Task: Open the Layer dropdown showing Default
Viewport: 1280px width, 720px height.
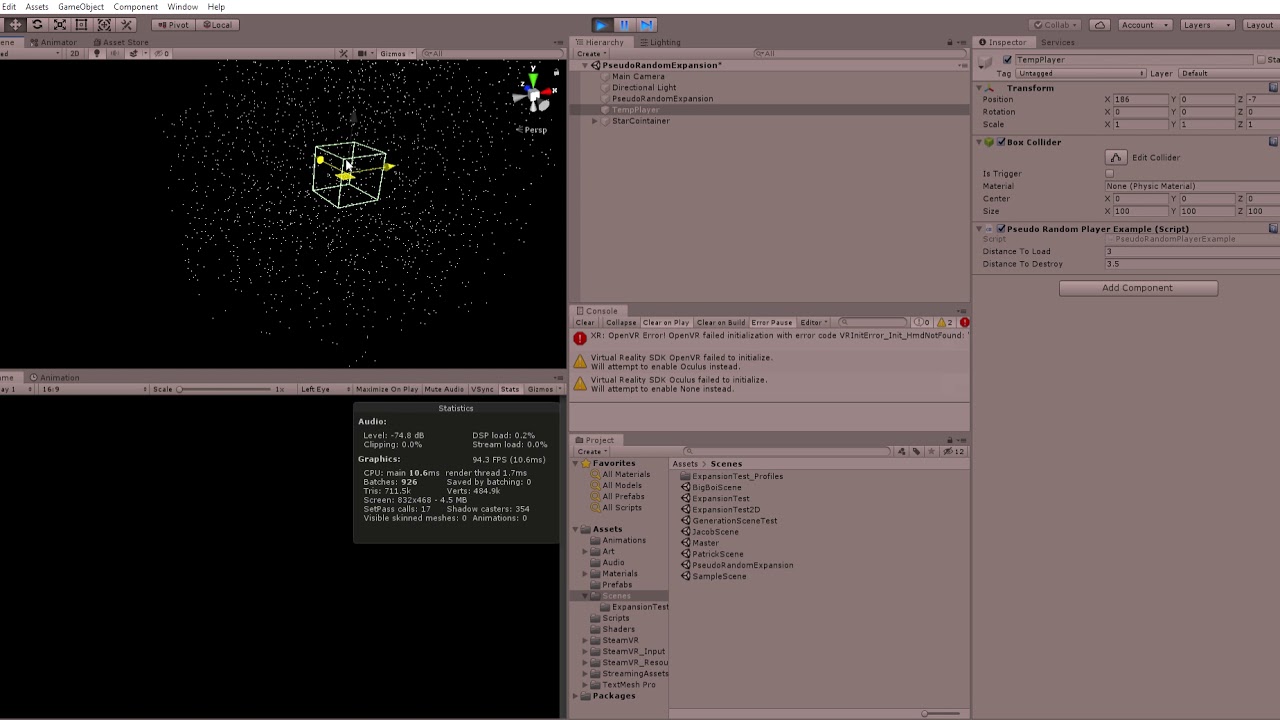Action: 1228,73
